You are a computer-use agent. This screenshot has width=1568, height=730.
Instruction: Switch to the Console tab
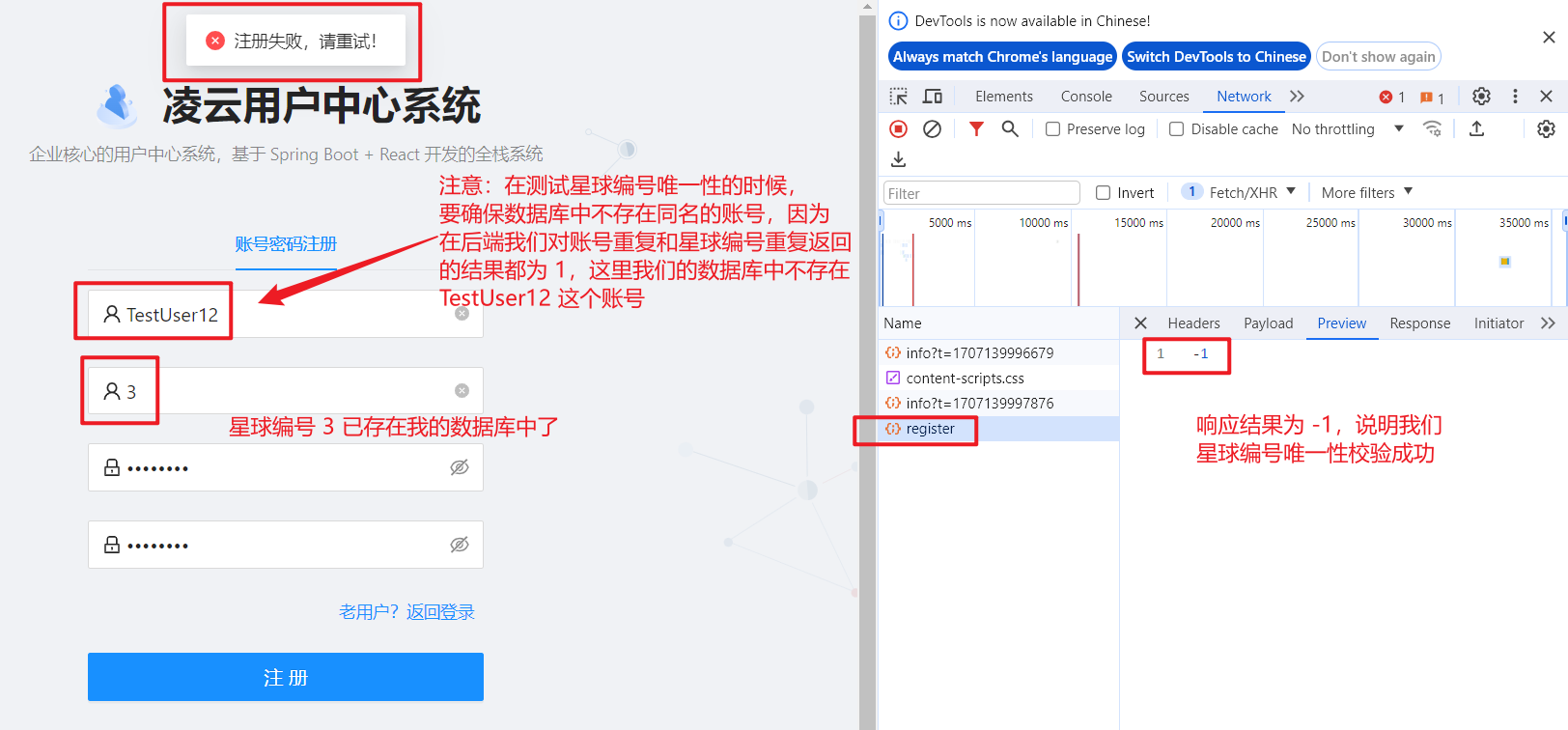[1086, 97]
